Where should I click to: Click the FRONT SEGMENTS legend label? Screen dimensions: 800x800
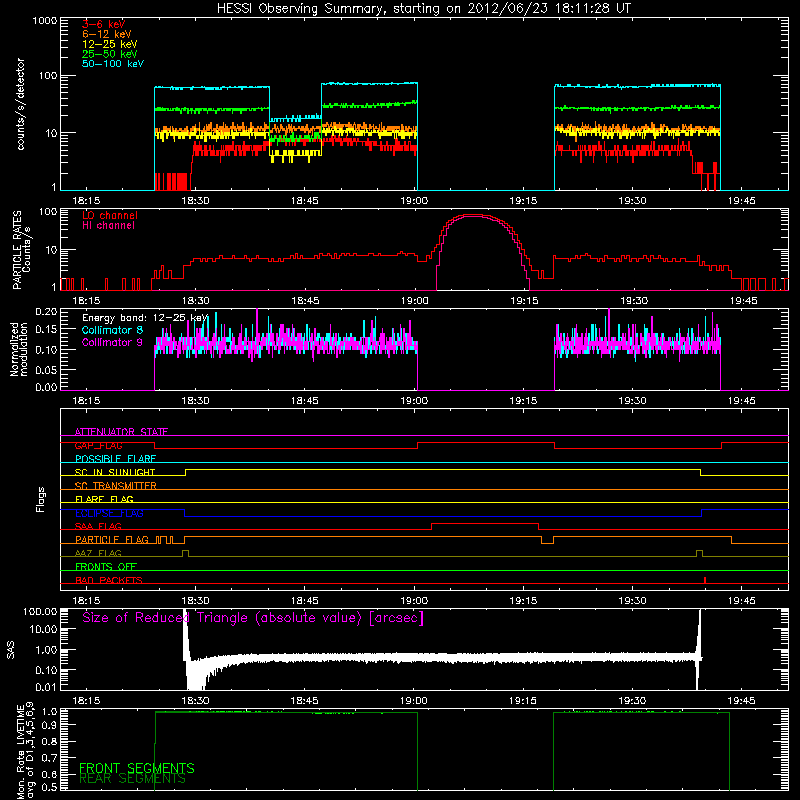tap(137, 768)
